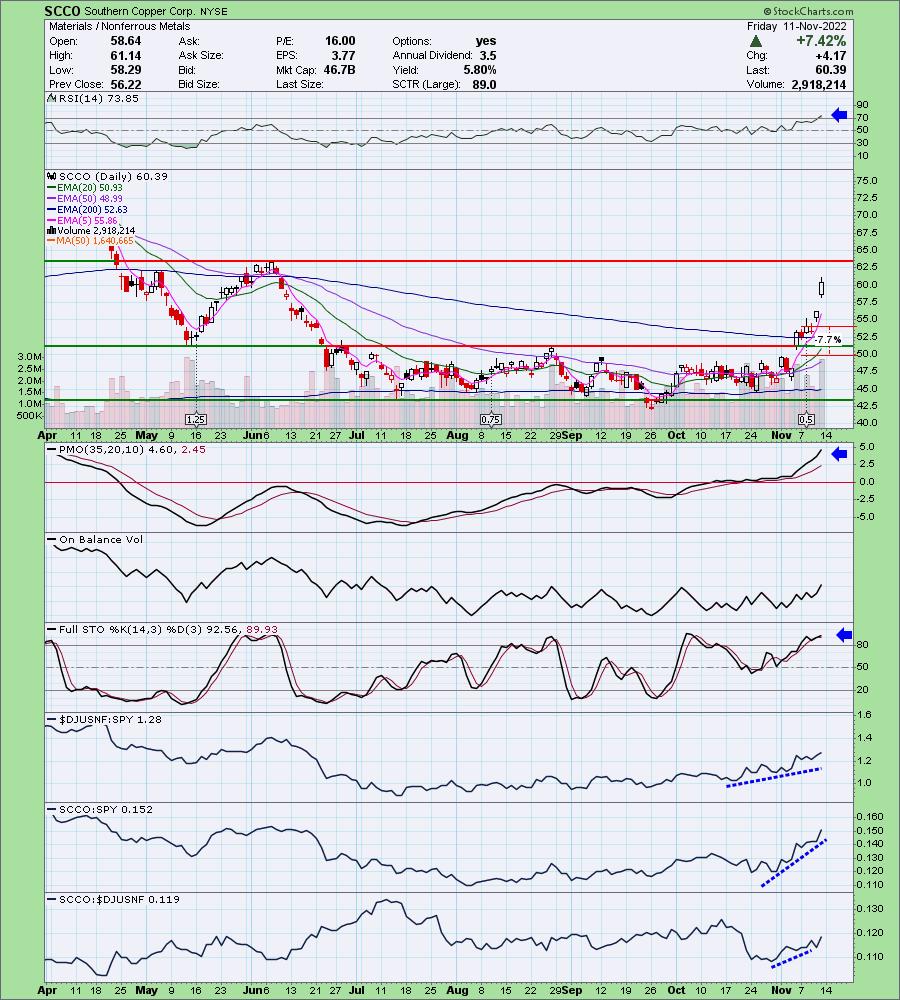Click the small volume bars legend icon
The height and width of the screenshot is (1000, 900).
click(x=51, y=231)
